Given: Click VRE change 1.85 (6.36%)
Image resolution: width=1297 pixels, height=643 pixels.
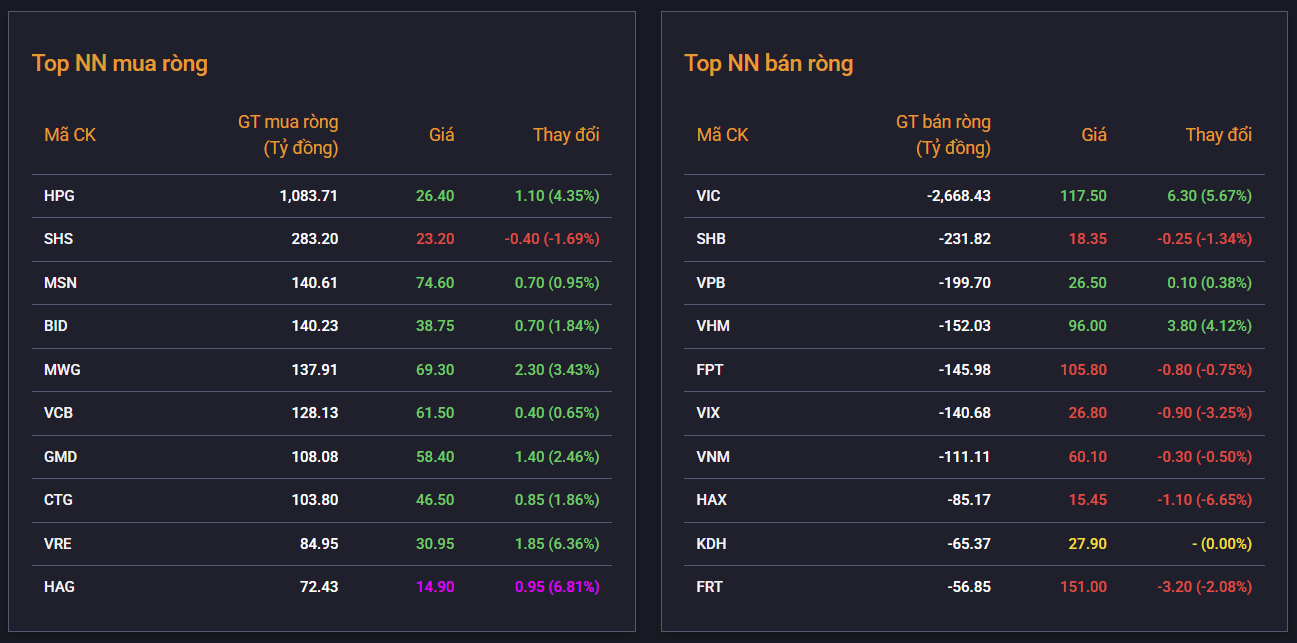Looking at the screenshot, I should (x=557, y=544).
